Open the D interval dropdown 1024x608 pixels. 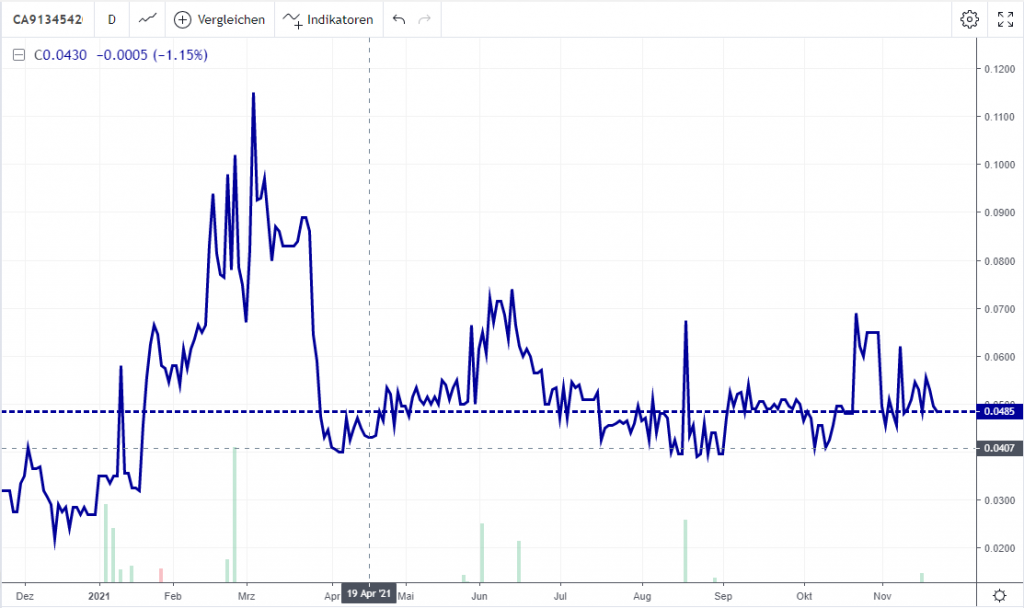[110, 19]
